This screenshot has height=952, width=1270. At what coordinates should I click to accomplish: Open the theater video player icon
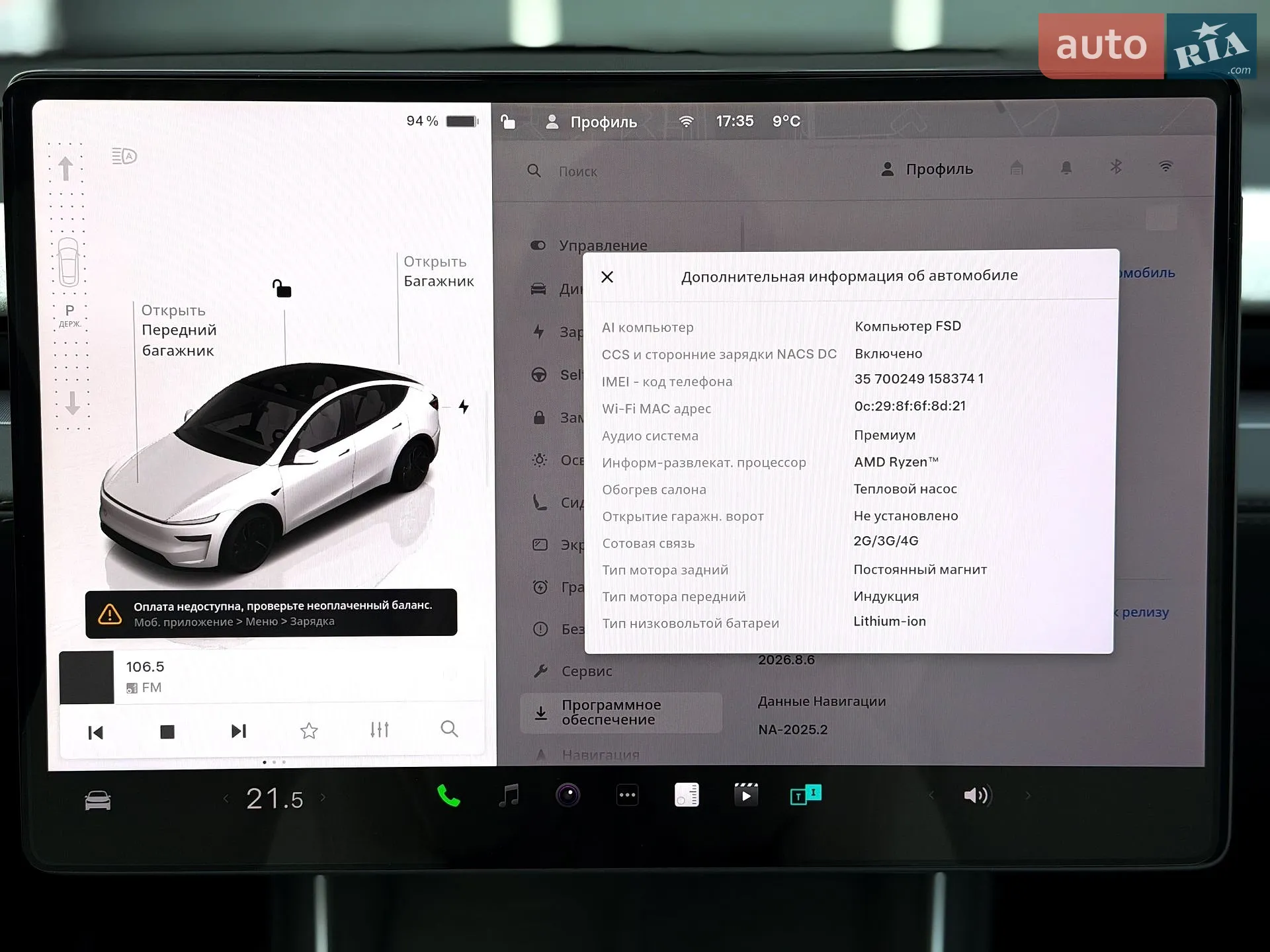[x=746, y=794]
